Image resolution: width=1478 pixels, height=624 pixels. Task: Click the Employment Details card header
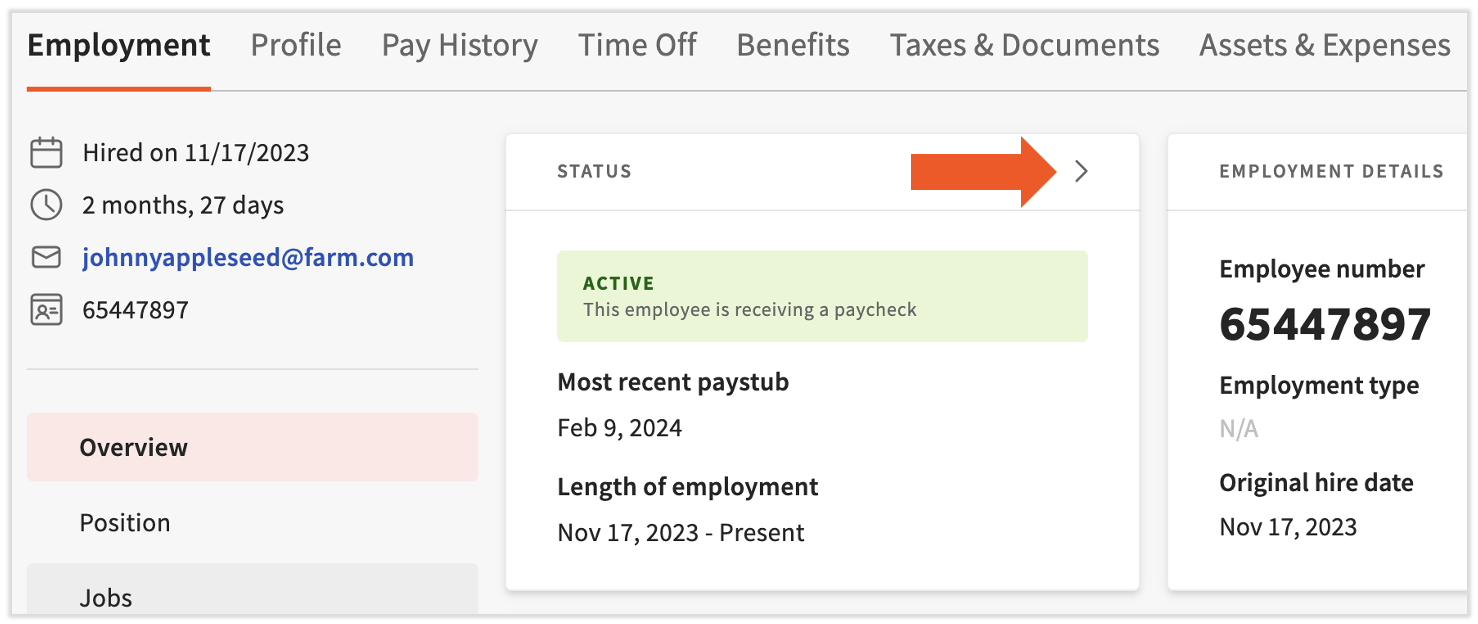tap(1331, 172)
